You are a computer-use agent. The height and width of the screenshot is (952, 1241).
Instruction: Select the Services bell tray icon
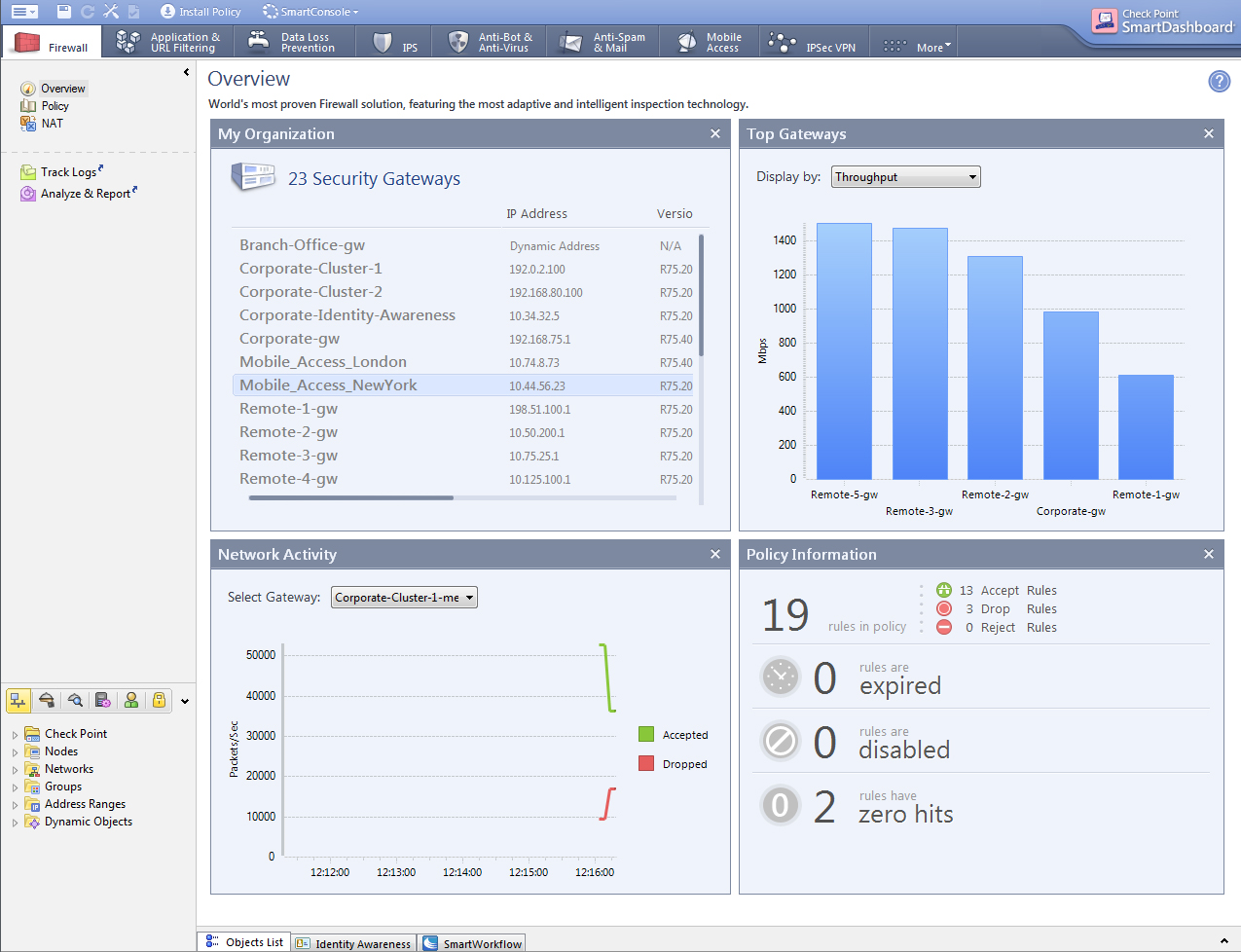47,700
